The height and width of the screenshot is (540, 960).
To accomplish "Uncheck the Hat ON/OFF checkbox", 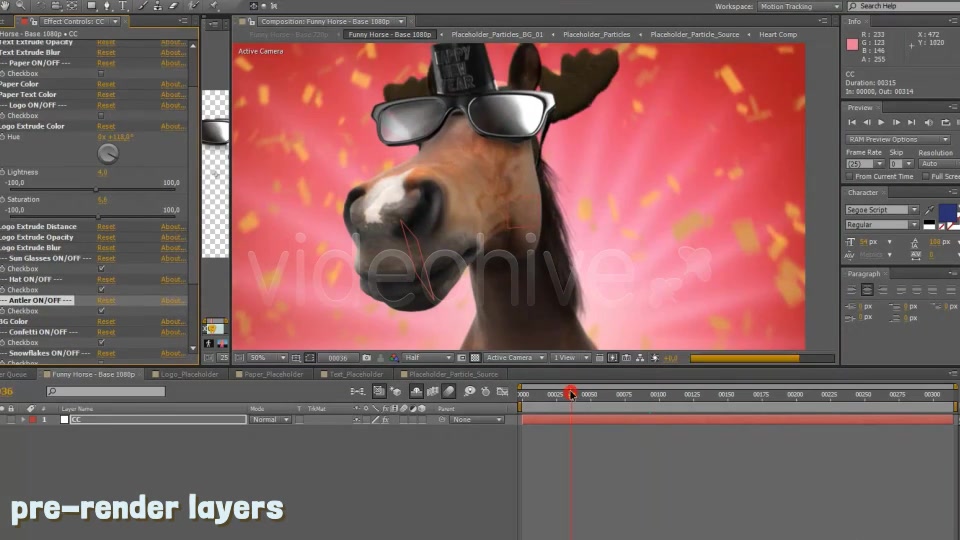I will [x=101, y=290].
